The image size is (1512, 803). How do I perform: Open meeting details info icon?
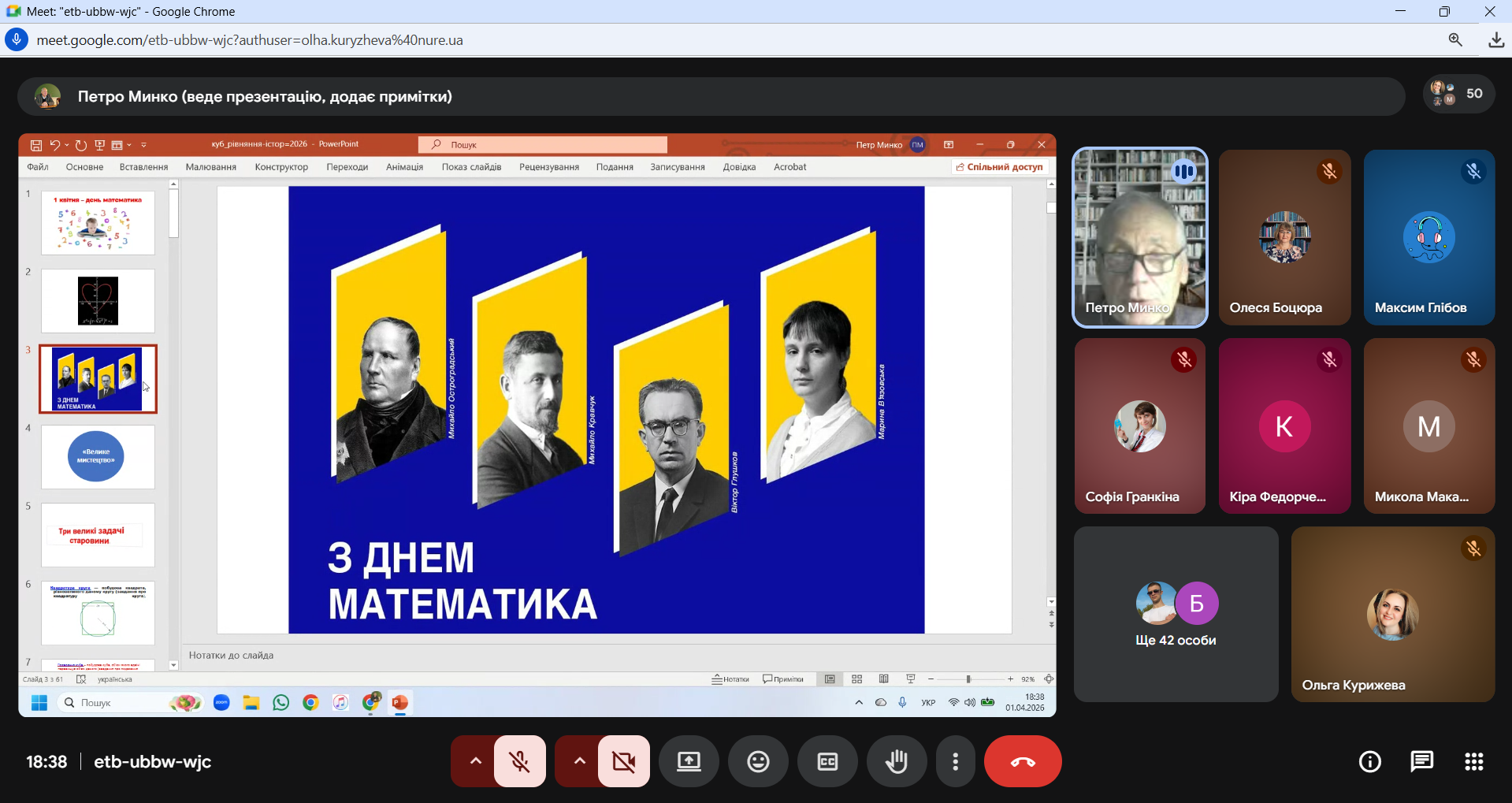[x=1369, y=761]
